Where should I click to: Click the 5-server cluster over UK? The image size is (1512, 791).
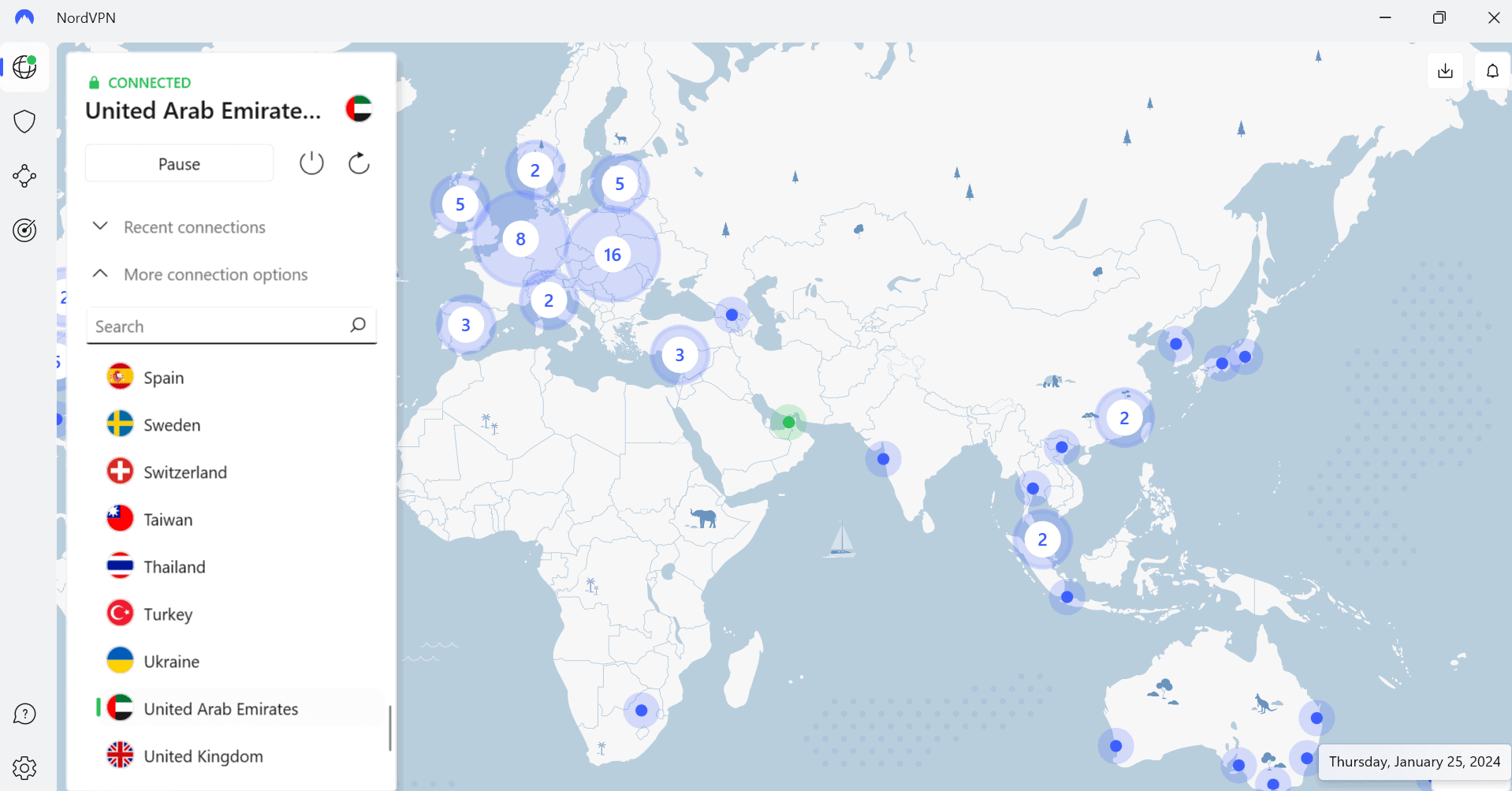coord(460,204)
